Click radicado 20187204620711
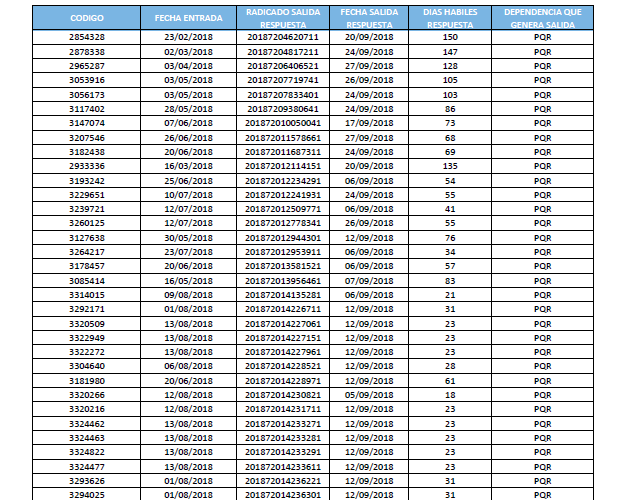Screen dimensions: 629x500 pyautogui.click(x=283, y=37)
